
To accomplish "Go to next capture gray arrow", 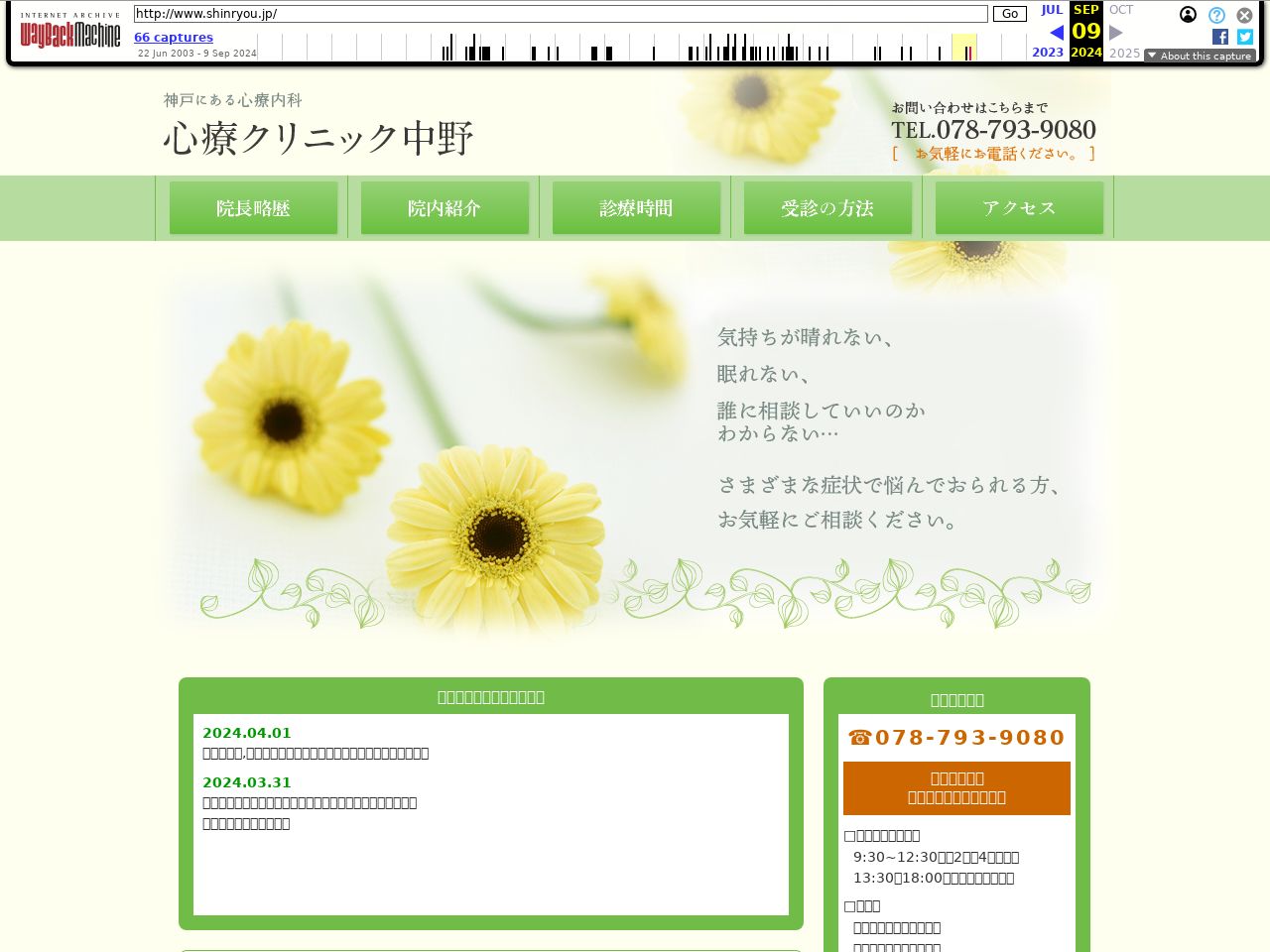I will pos(1116,33).
